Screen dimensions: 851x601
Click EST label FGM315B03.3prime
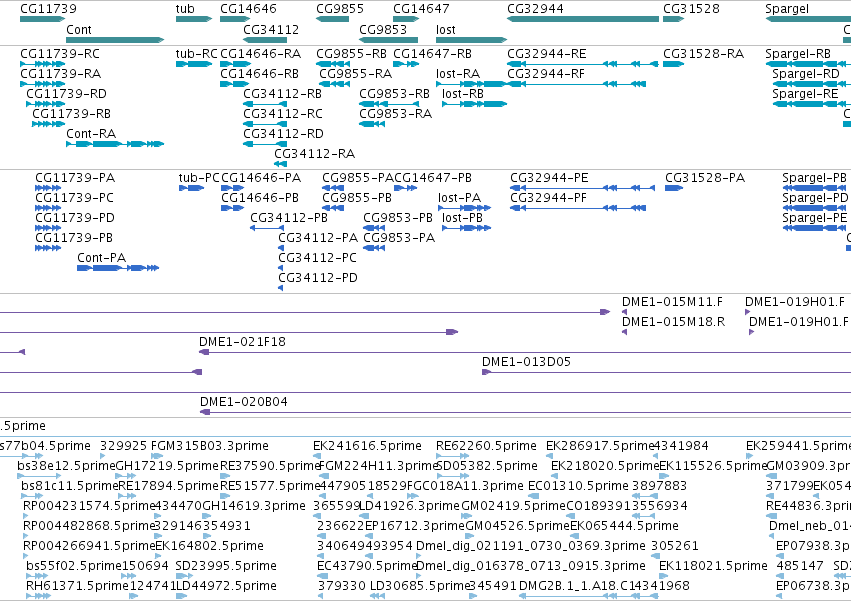pos(209,446)
